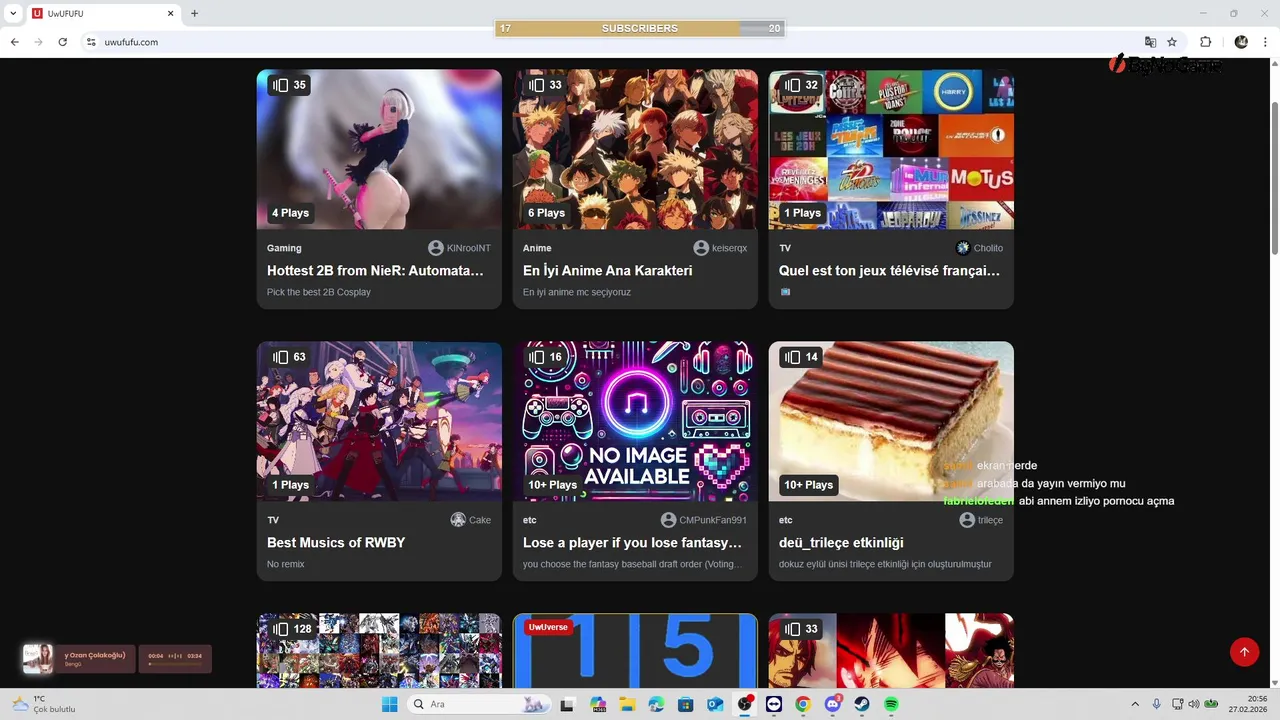
Task: Open Outlook from the taskbar
Action: pyautogui.click(x=715, y=704)
